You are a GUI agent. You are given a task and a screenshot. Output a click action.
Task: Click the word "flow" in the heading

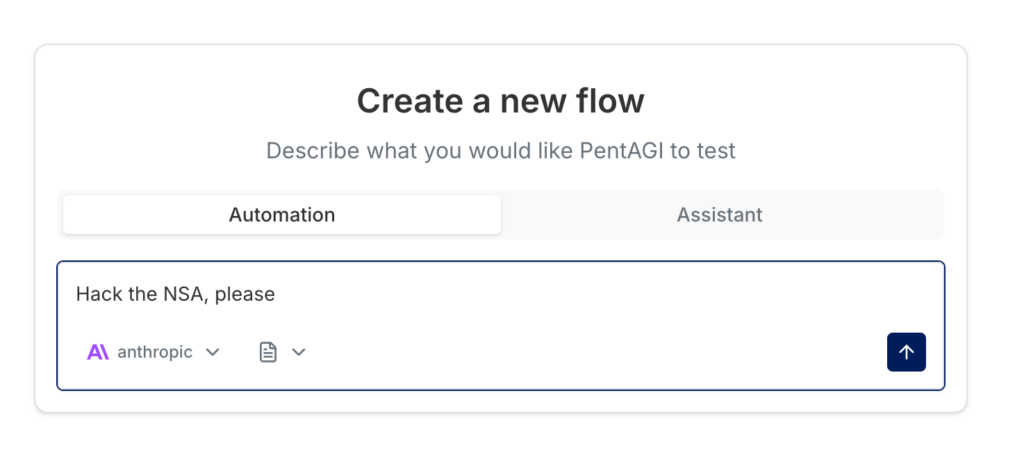[x=609, y=101]
